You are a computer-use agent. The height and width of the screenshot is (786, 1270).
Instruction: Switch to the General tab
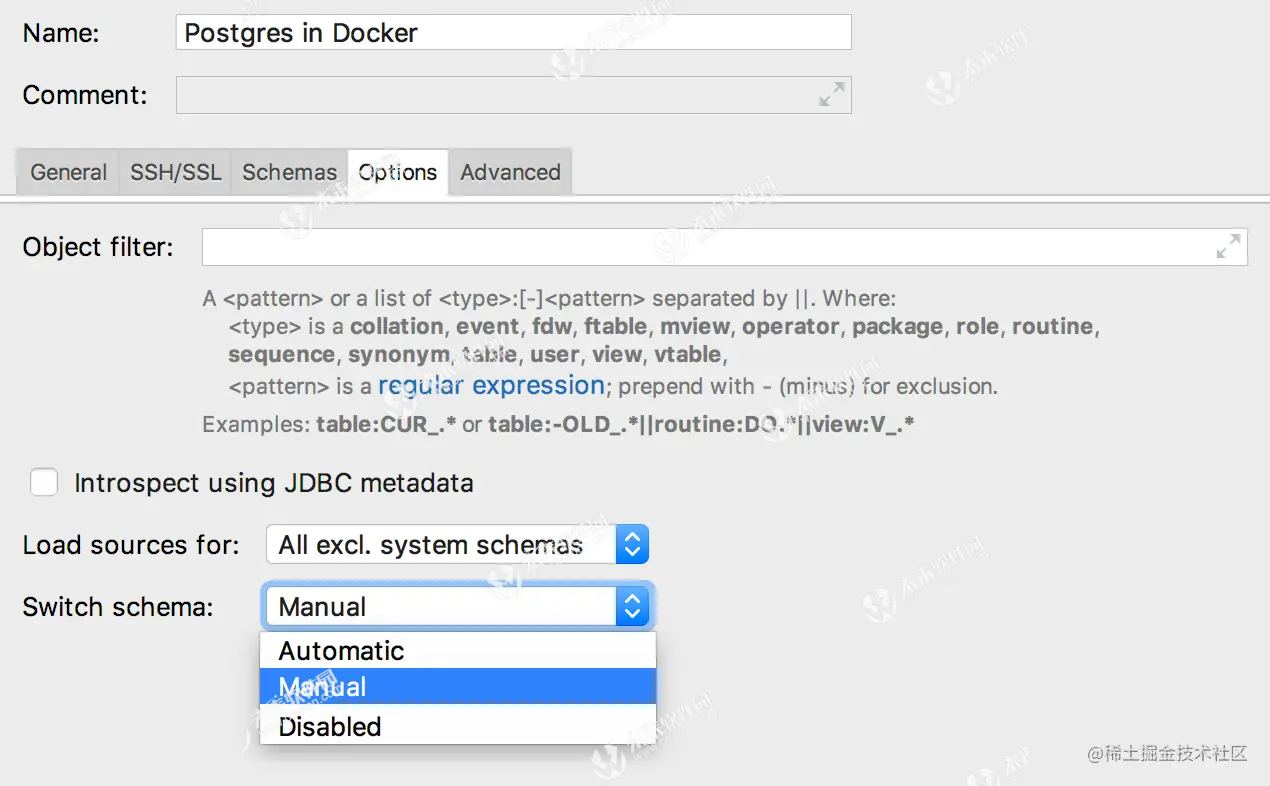tap(68, 172)
